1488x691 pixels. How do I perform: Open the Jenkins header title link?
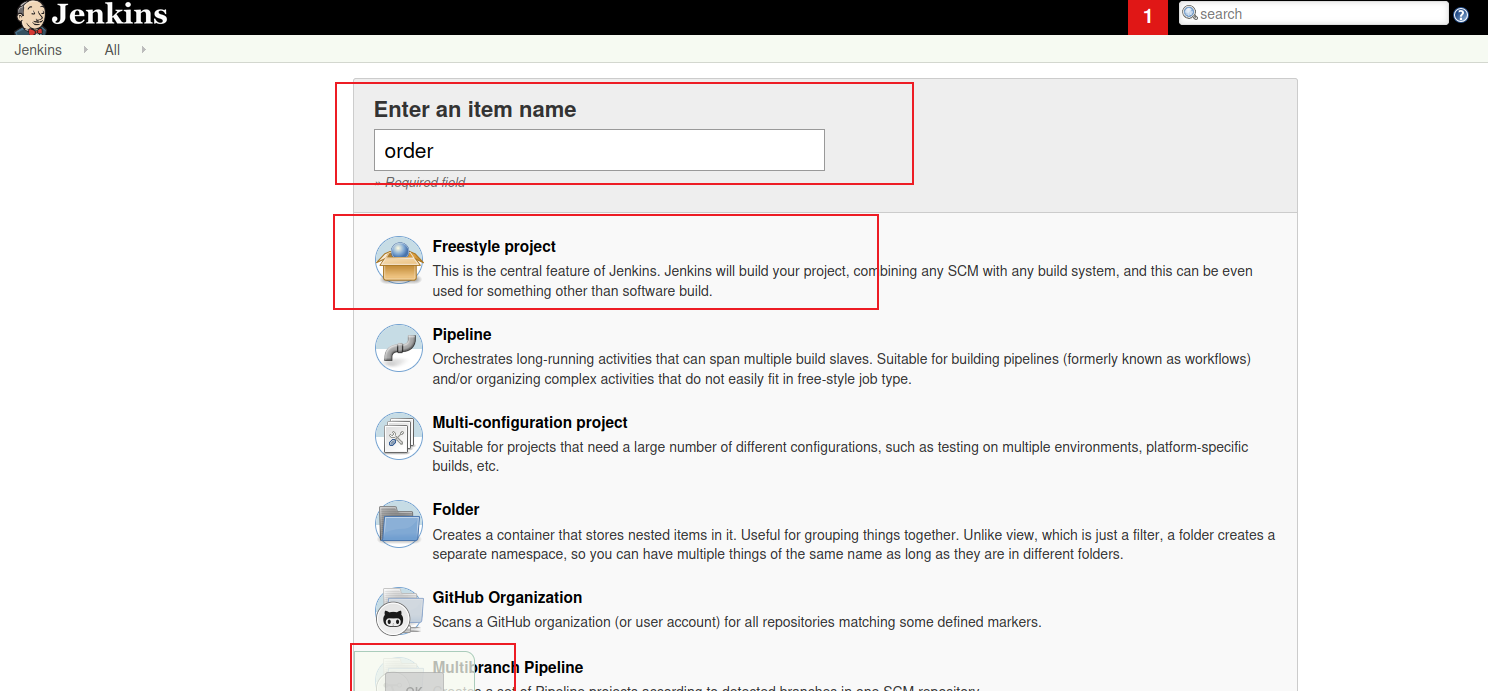pos(109,15)
